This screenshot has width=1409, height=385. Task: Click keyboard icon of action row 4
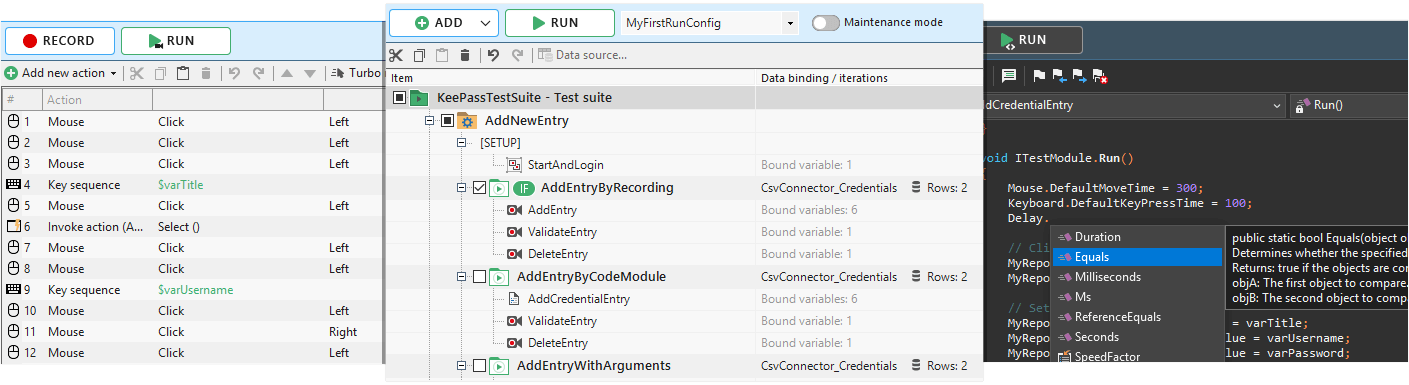[x=13, y=185]
